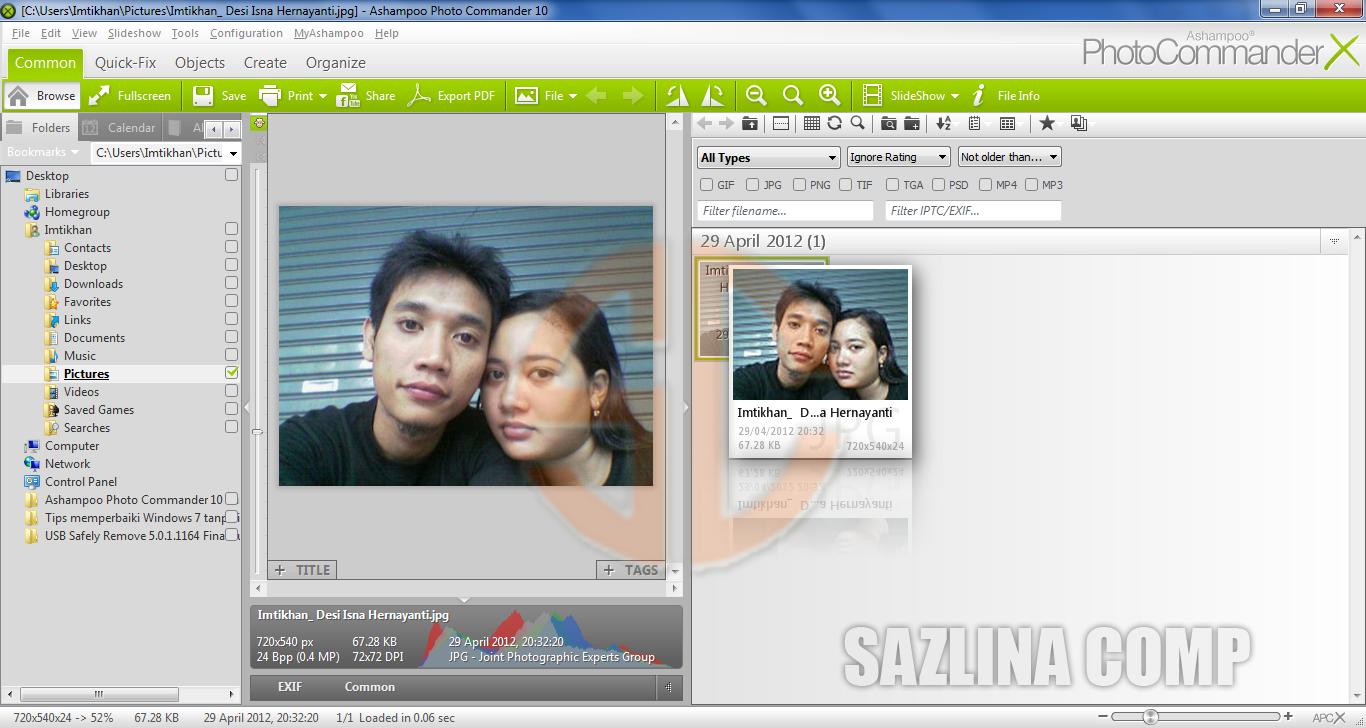Add tags with the TAGS button
The image size is (1366, 728).
[631, 570]
